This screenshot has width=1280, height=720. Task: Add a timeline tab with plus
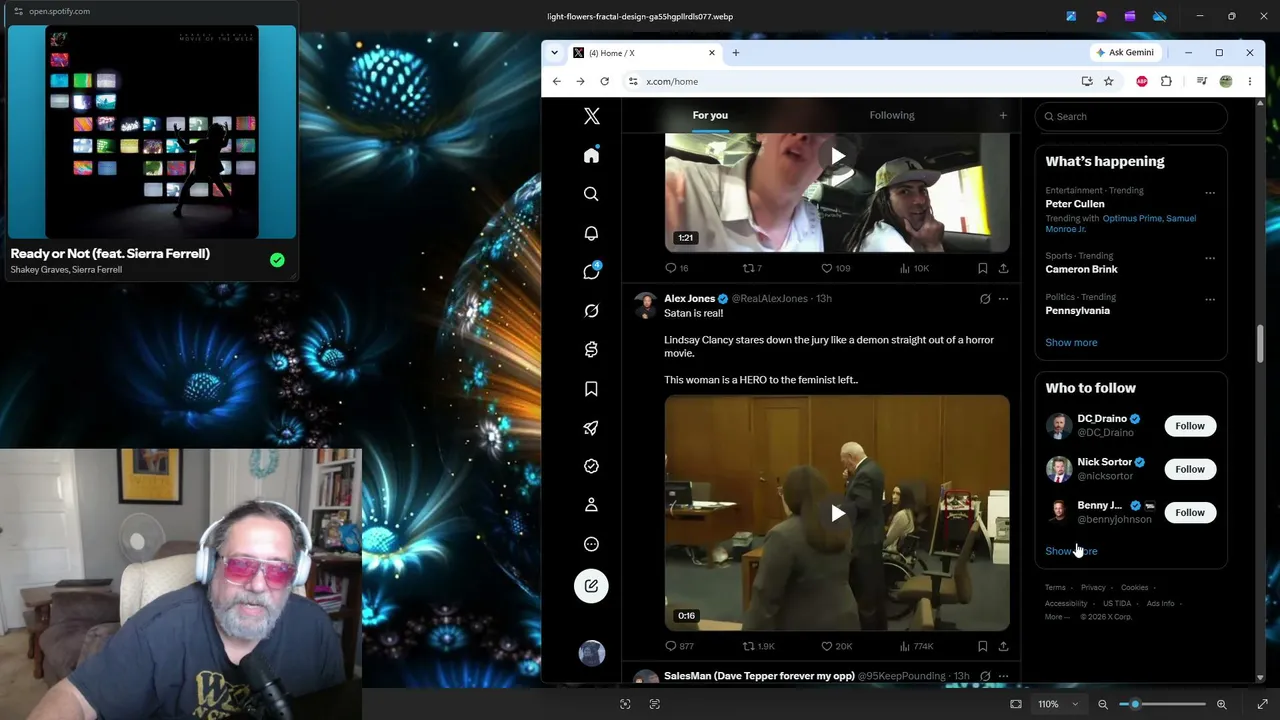1003,115
